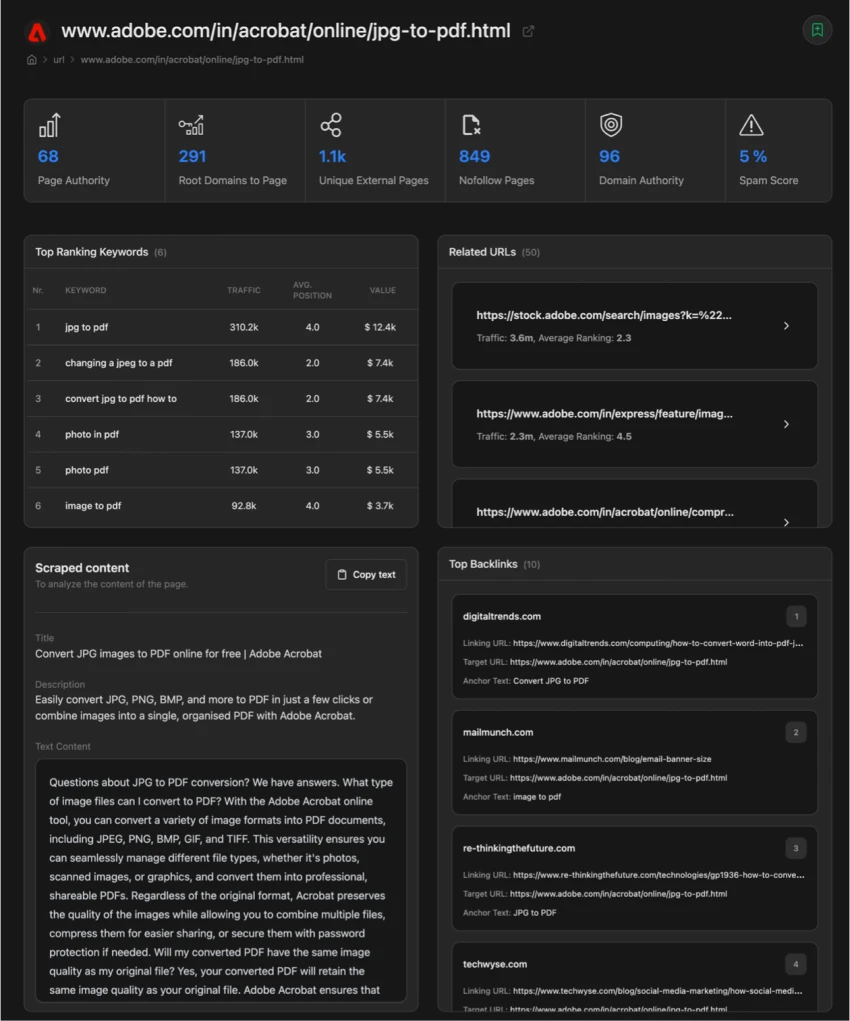Click the Page Authority value 68
This screenshot has width=850, height=1021.
[x=48, y=156]
